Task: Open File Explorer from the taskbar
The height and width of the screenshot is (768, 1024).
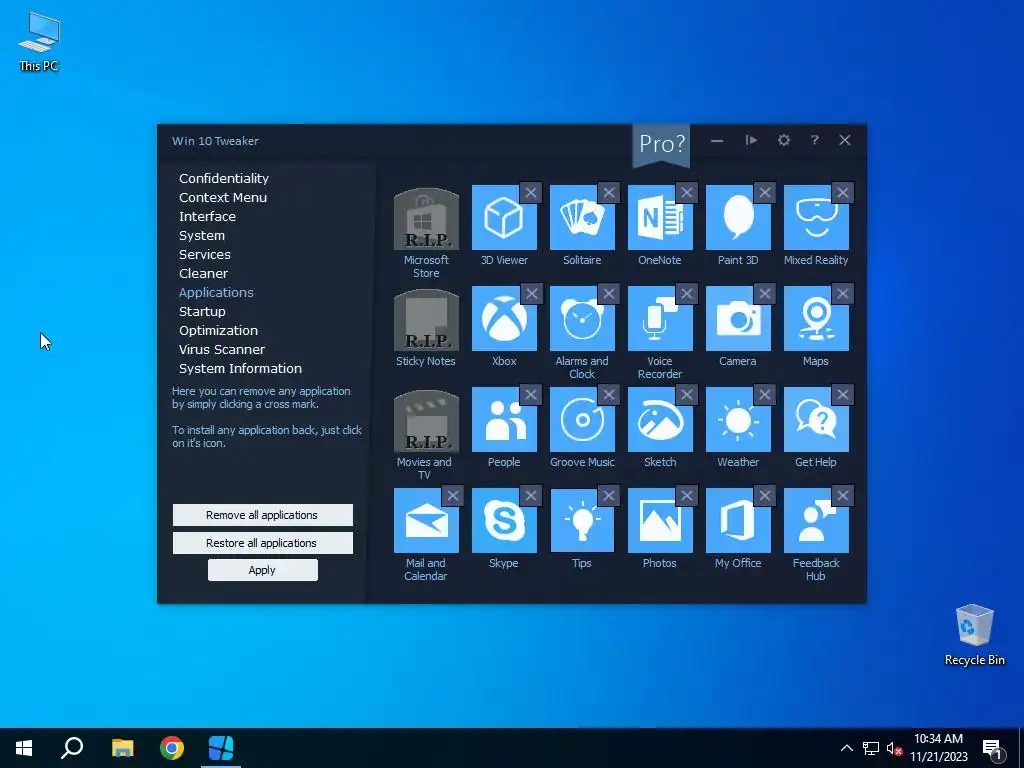Action: pos(122,748)
